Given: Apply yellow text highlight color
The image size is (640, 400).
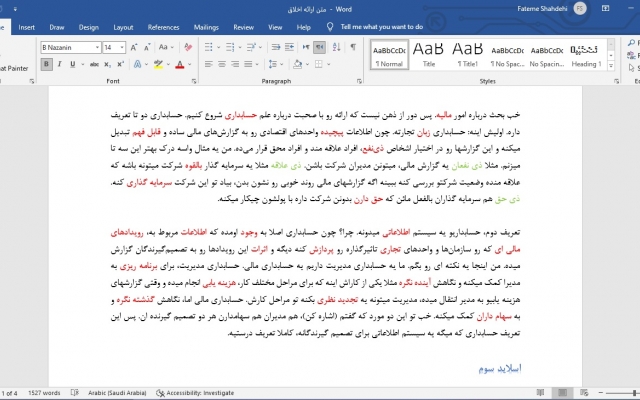Looking at the screenshot, I should (158, 64).
